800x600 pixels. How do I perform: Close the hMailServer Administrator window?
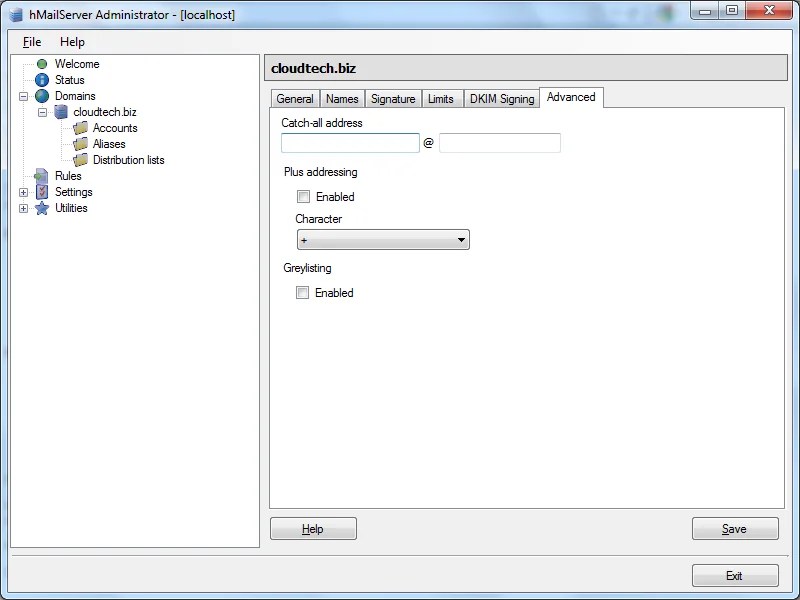point(769,11)
